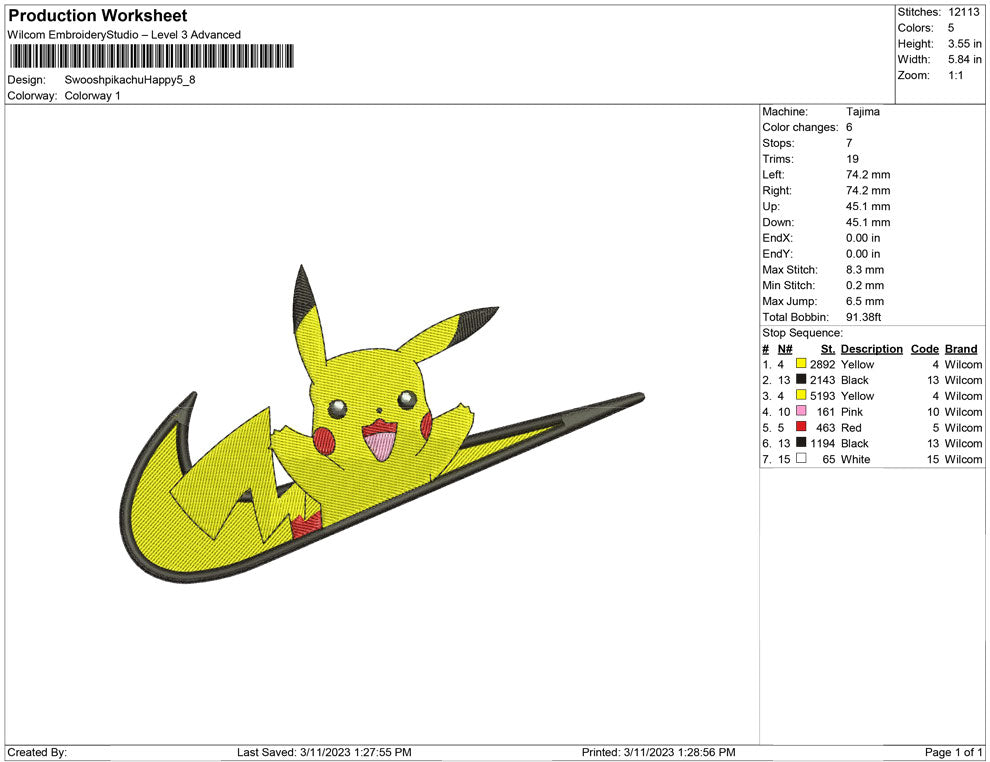Click the stitch count '5193' in stop 3
990x762 pixels.
coord(823,396)
